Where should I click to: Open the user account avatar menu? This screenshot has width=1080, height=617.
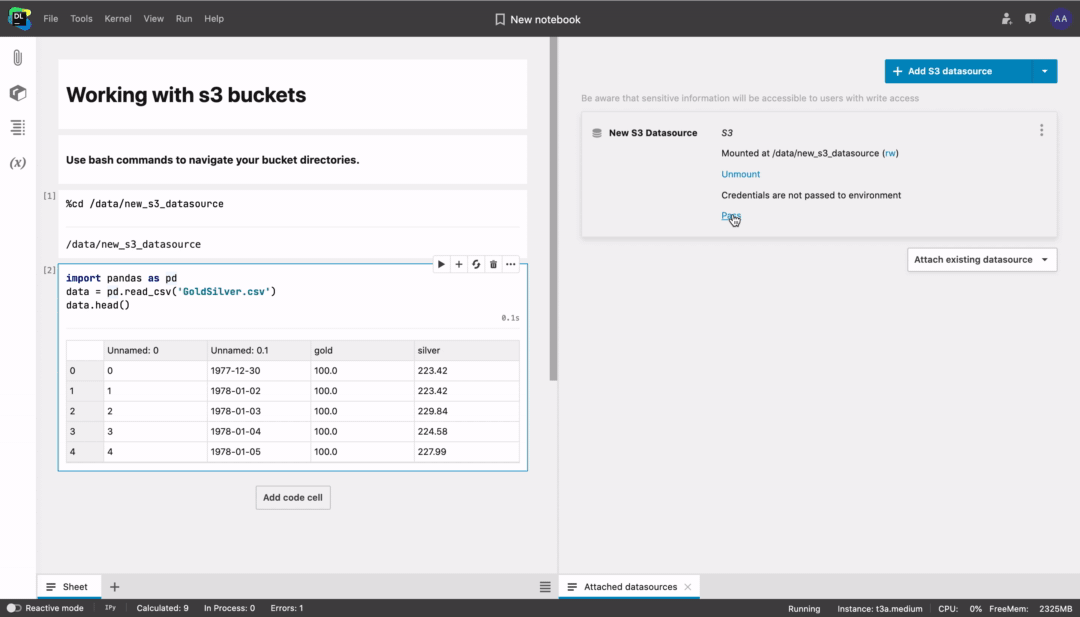(1060, 18)
